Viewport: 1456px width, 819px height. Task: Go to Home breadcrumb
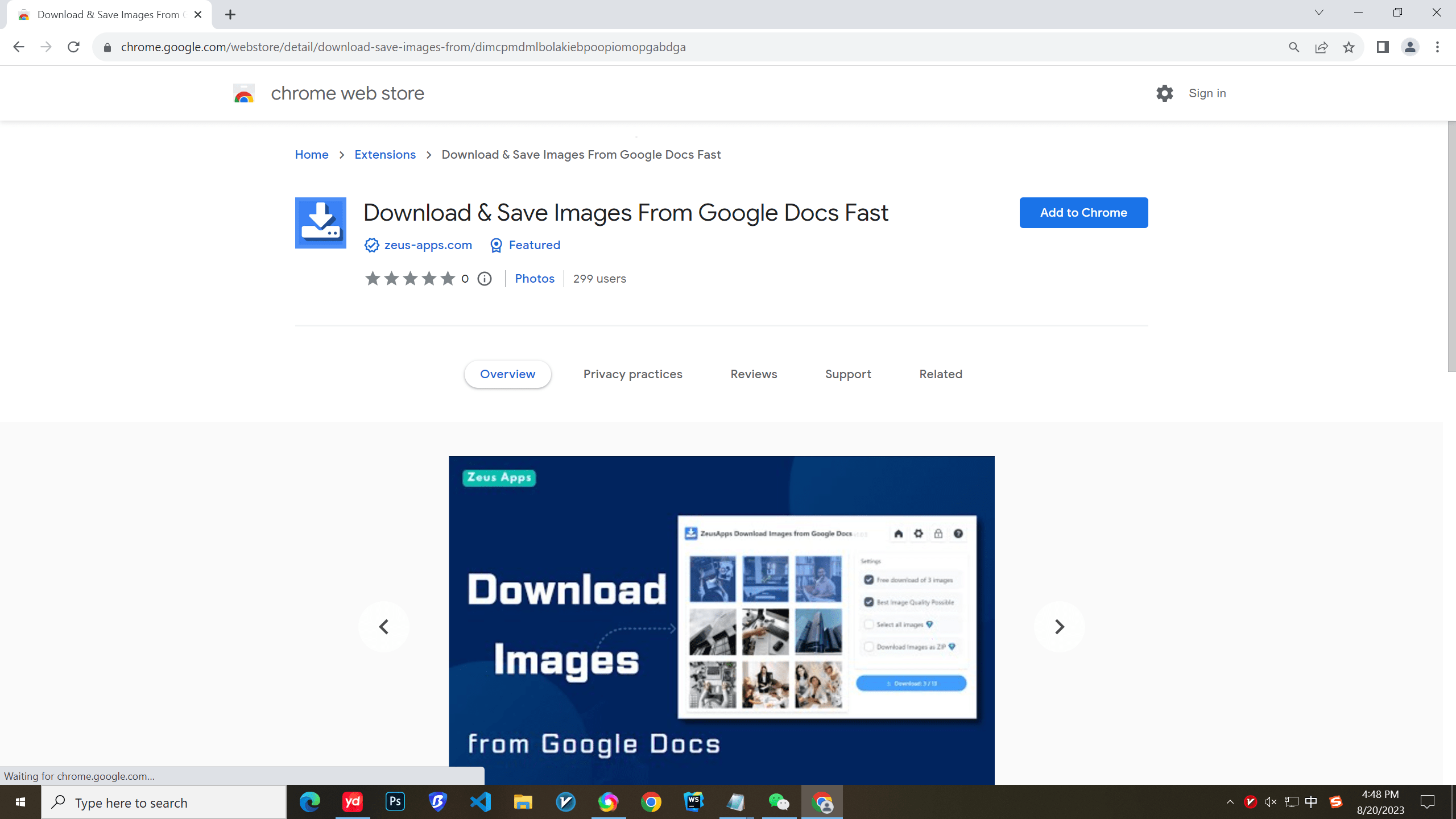click(x=312, y=155)
